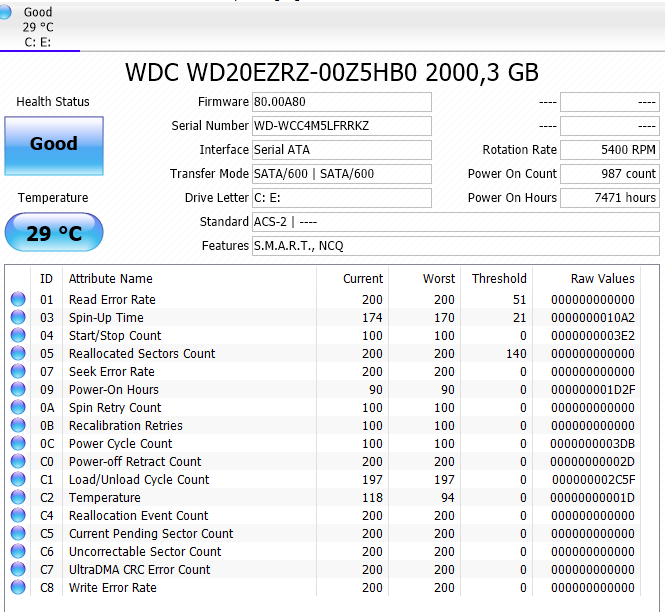Select the Load/Unload Cycle Count attribute name
Viewport: 665px width, 612px height.
click(x=139, y=479)
